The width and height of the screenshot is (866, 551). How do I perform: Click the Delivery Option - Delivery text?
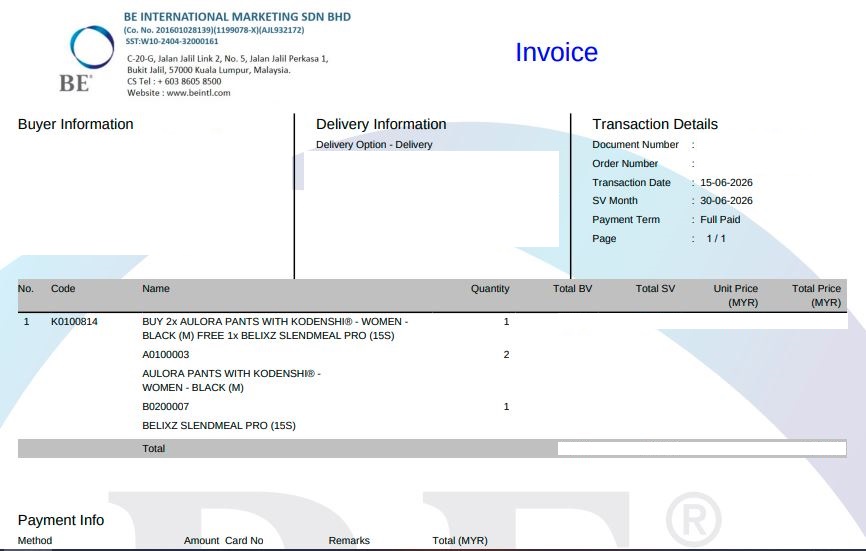(x=374, y=145)
